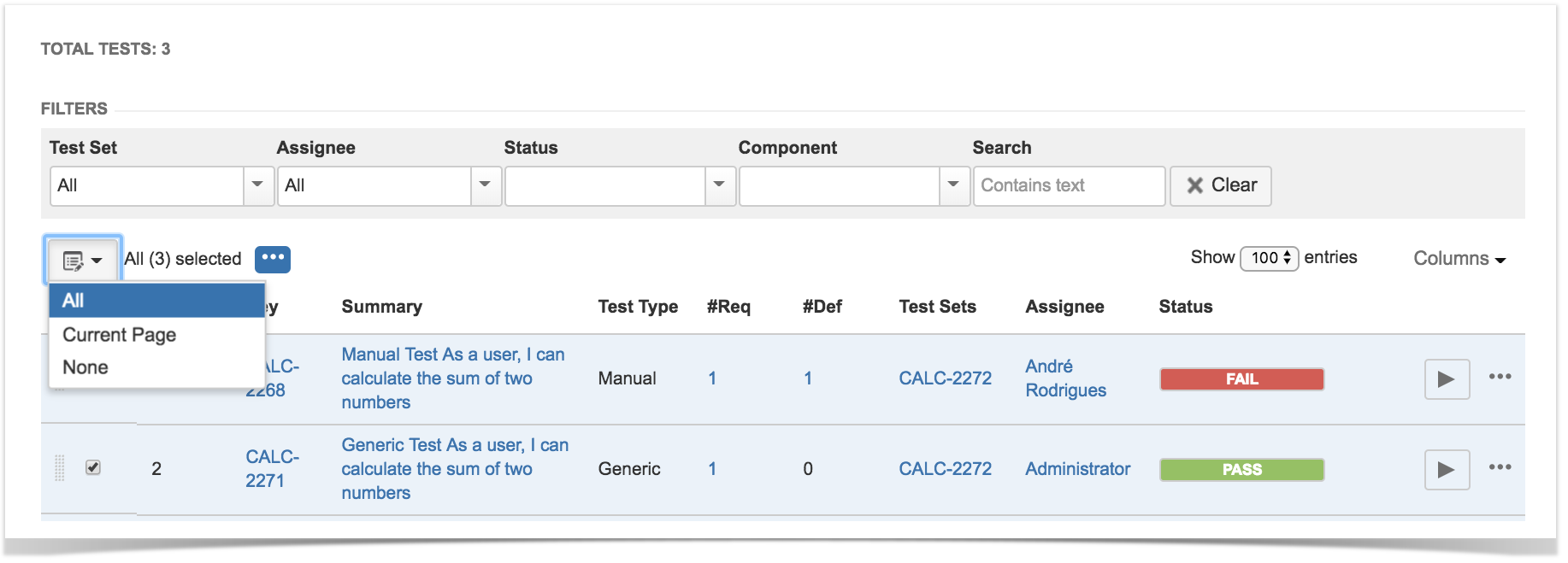1568x563 pixels.
Task: Sort by the #Def column header
Action: 822,307
